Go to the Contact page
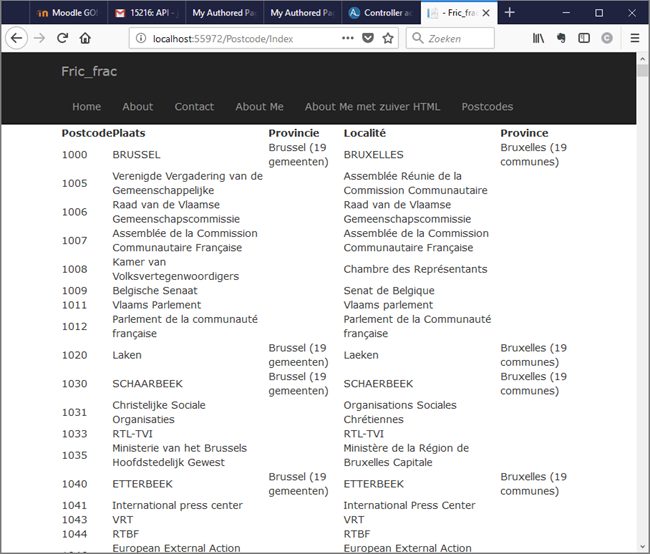Viewport: 650px width, 554px height. pyautogui.click(x=194, y=107)
